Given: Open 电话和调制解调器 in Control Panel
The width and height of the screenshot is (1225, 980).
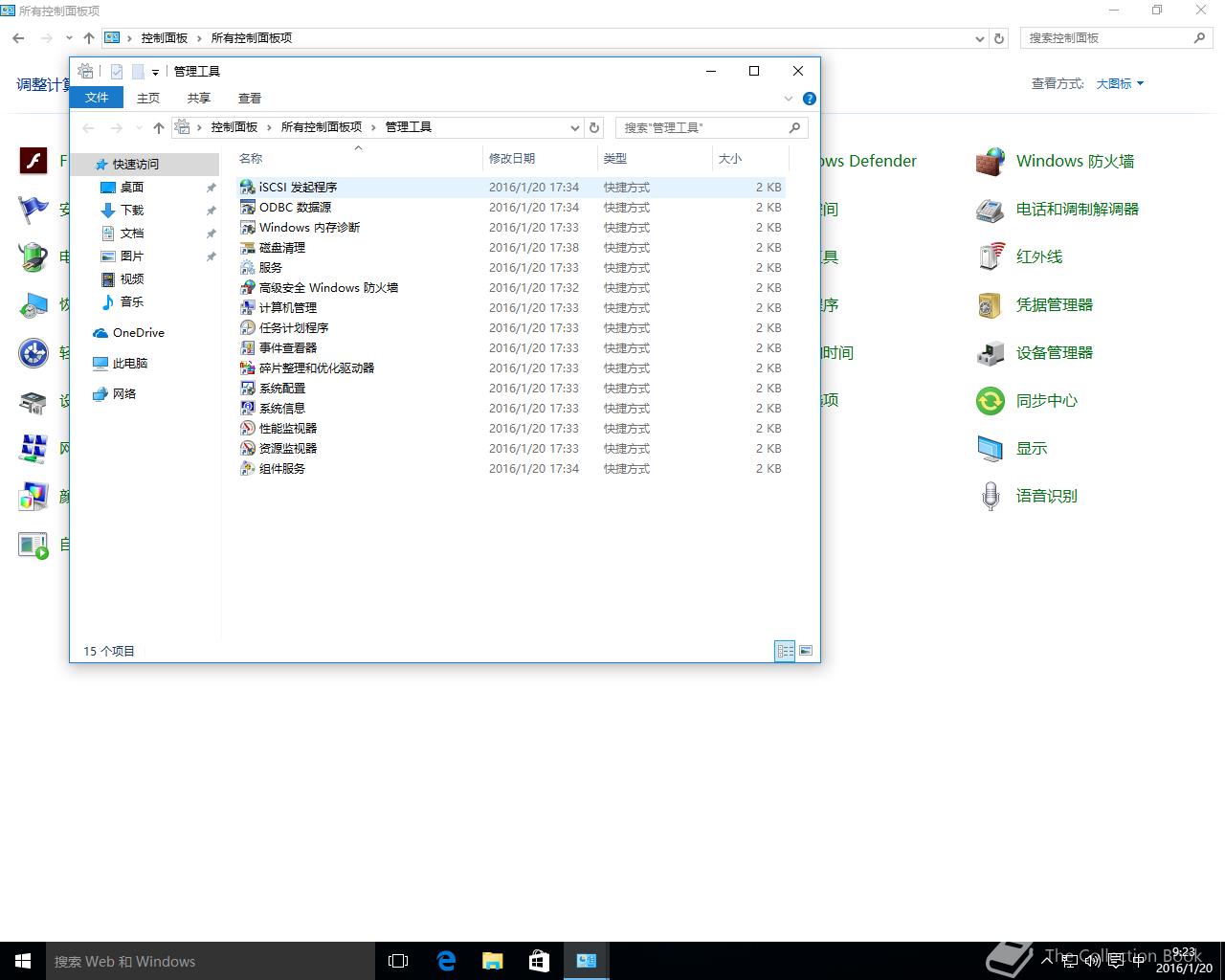Looking at the screenshot, I should [x=1058, y=209].
